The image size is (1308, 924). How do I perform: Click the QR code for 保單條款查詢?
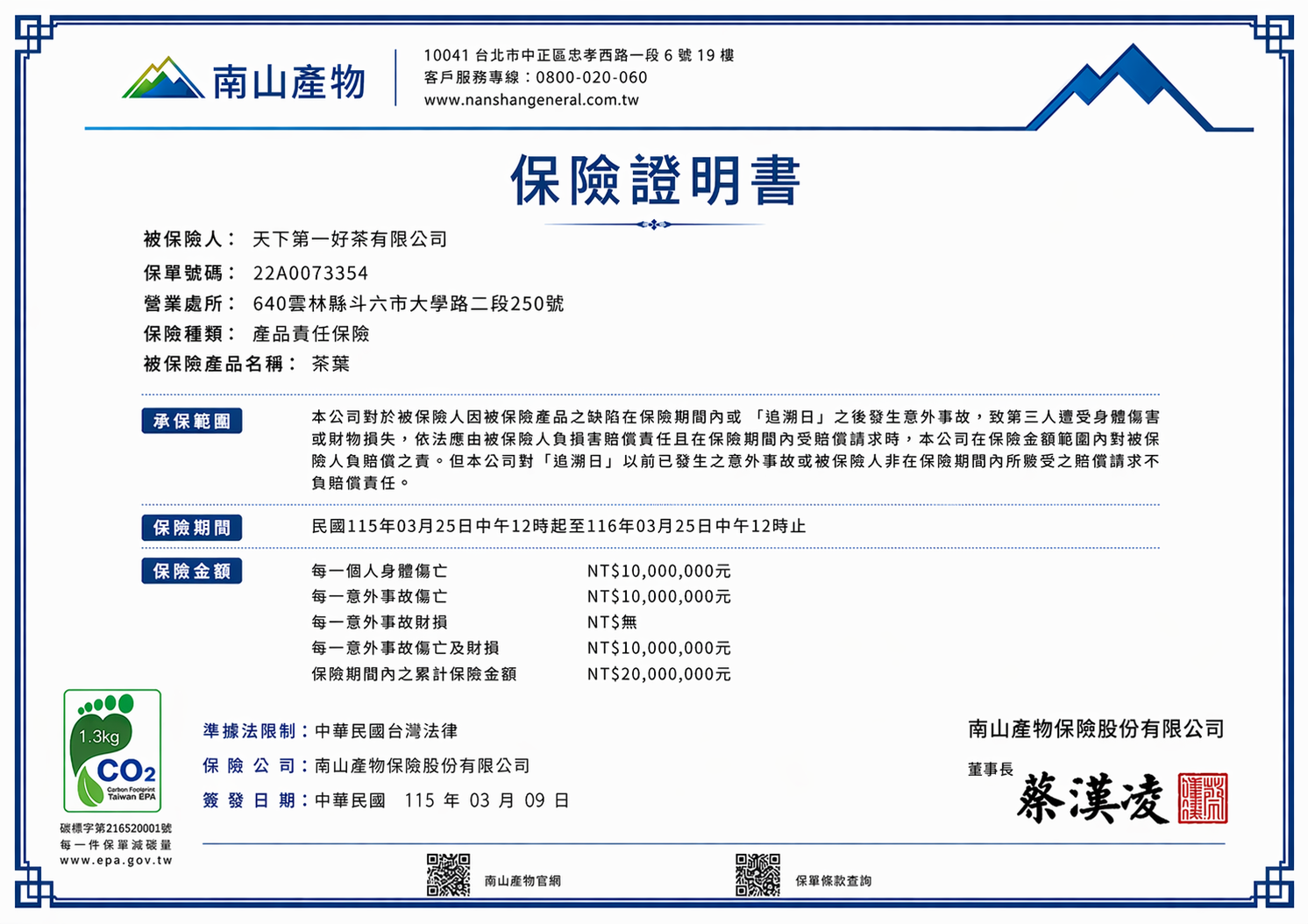click(x=757, y=875)
